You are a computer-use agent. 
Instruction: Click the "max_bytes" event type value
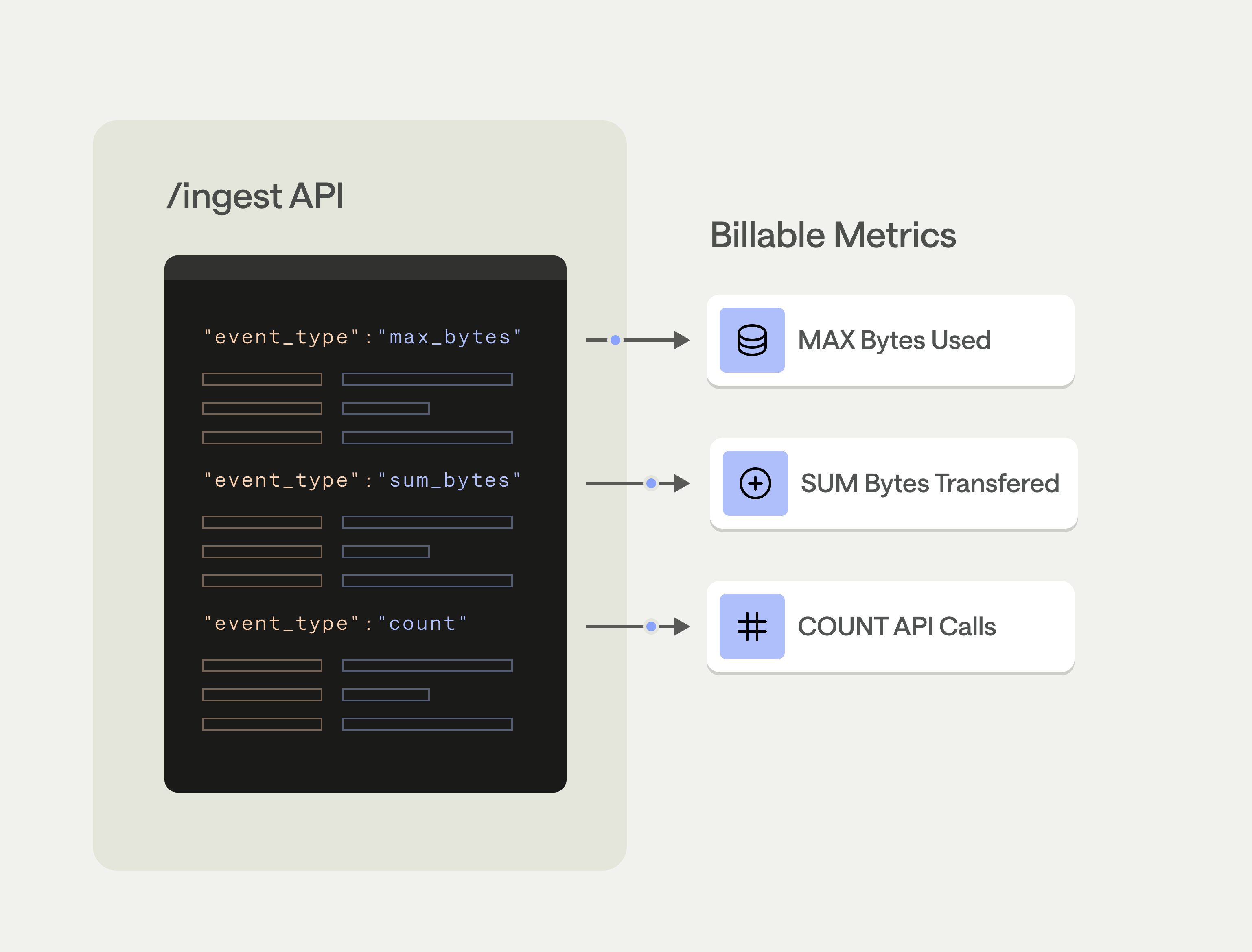[449, 337]
